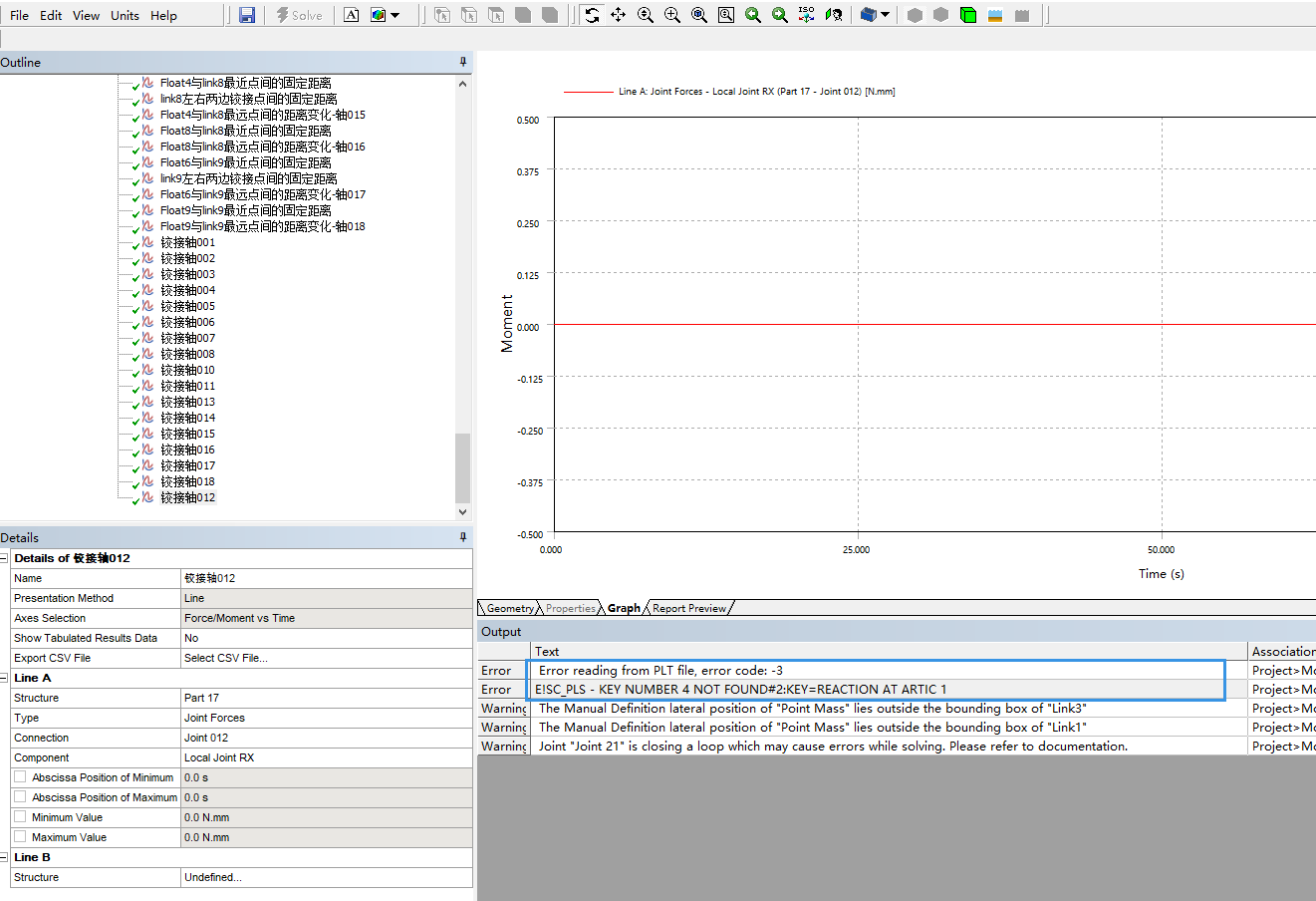Select the 铰接轴010 tree item
1316x901 pixels.
pos(187,370)
